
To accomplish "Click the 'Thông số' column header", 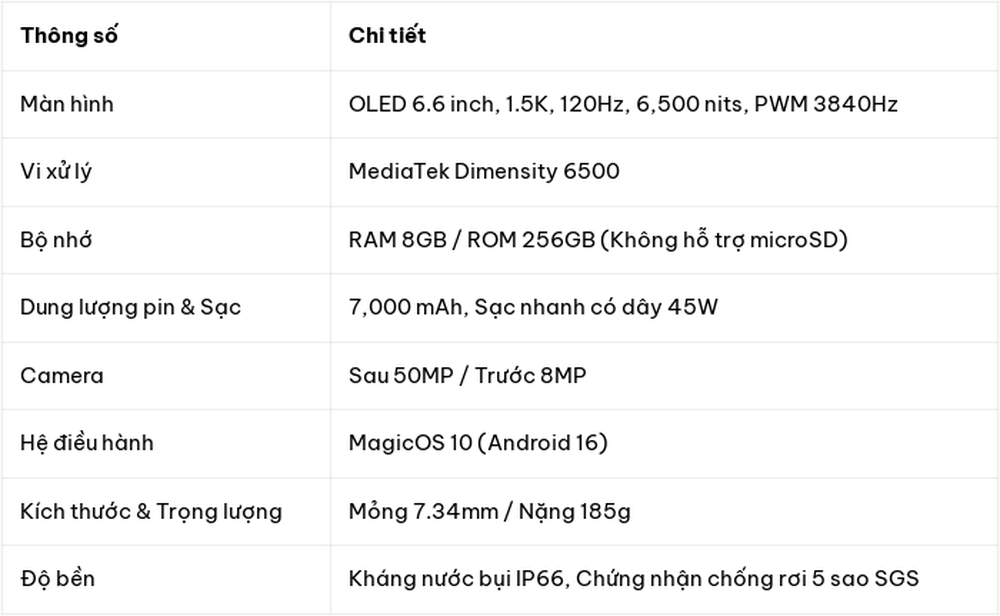I will point(69,36).
